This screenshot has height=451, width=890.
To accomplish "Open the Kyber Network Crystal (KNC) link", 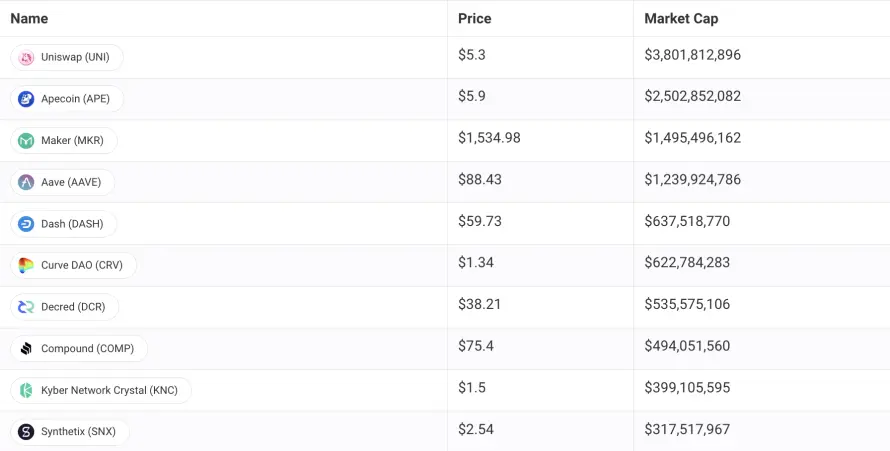I will [101, 390].
